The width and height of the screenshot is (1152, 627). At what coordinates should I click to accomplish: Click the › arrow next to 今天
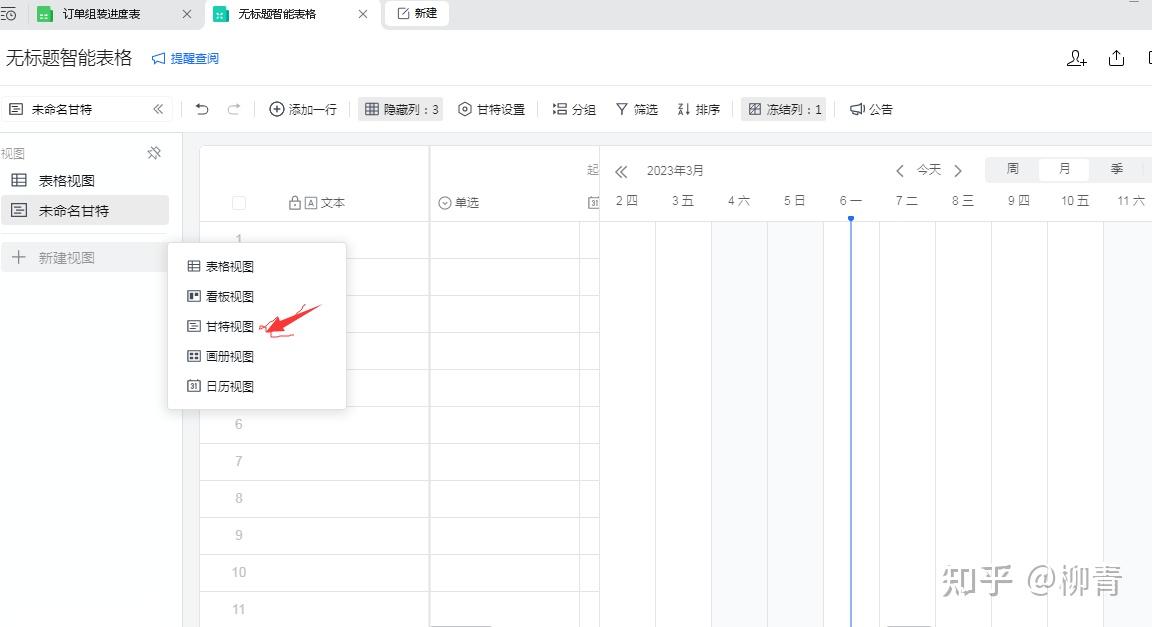(x=958, y=170)
